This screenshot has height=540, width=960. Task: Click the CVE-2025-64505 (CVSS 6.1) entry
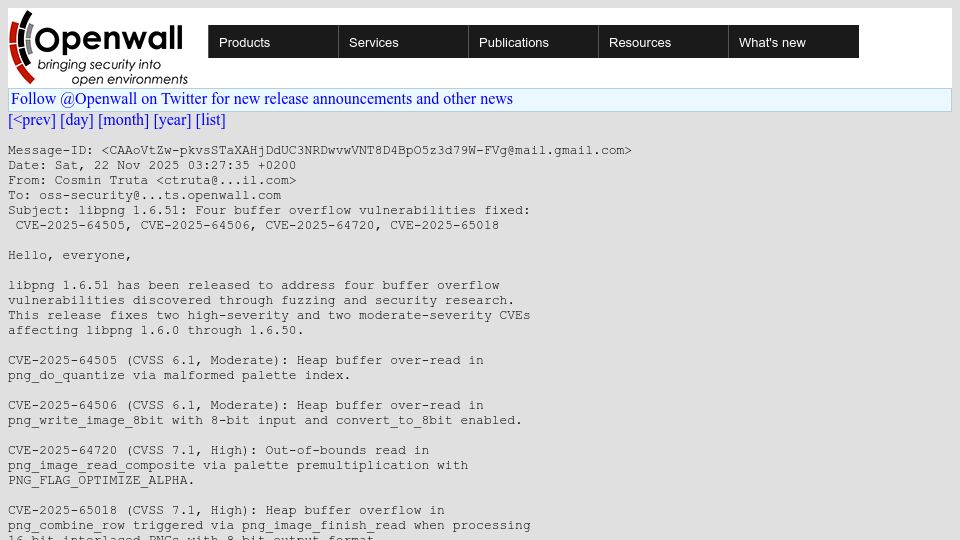tap(246, 361)
